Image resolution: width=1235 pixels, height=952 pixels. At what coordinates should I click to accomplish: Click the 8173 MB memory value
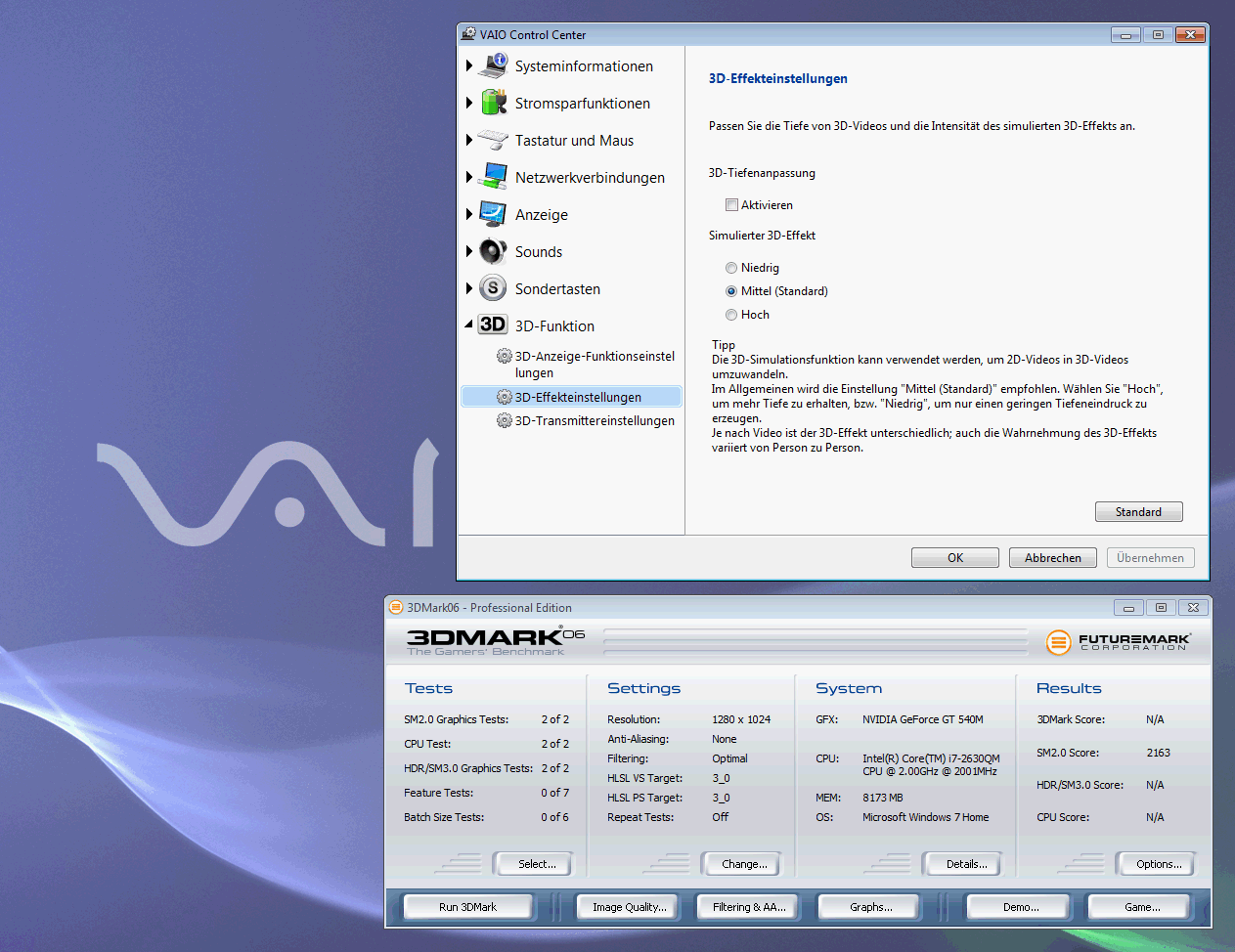[x=882, y=798]
